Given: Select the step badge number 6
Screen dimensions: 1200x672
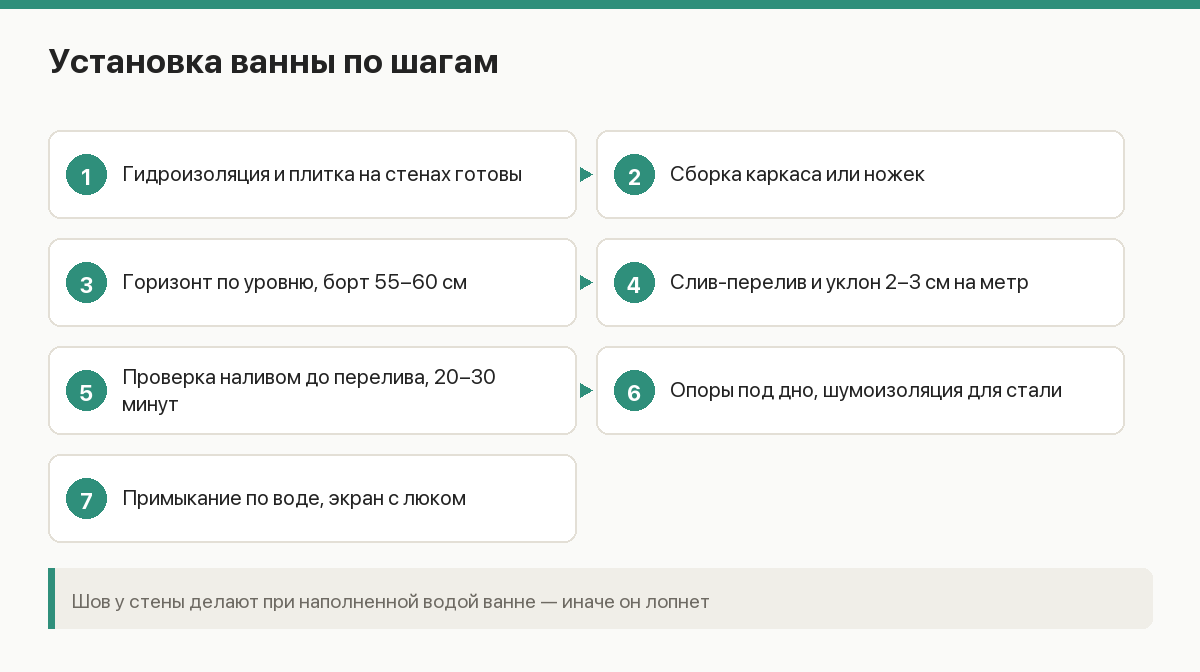Looking at the screenshot, I should pyautogui.click(x=634, y=391).
